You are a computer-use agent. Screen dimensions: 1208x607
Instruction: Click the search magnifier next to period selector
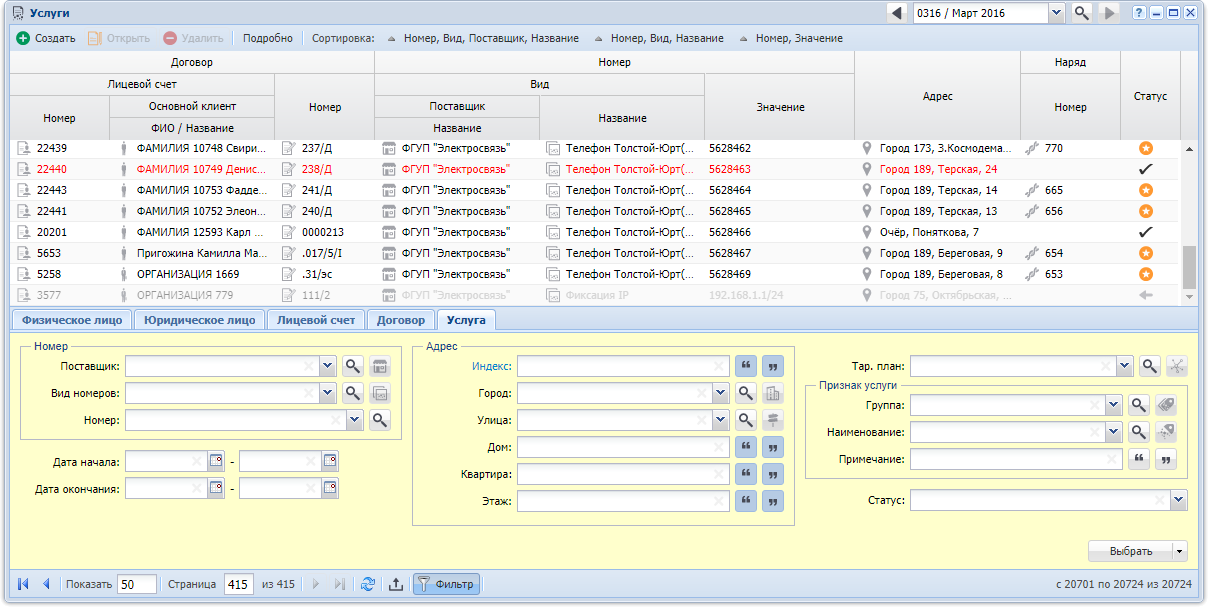[x=1081, y=13]
